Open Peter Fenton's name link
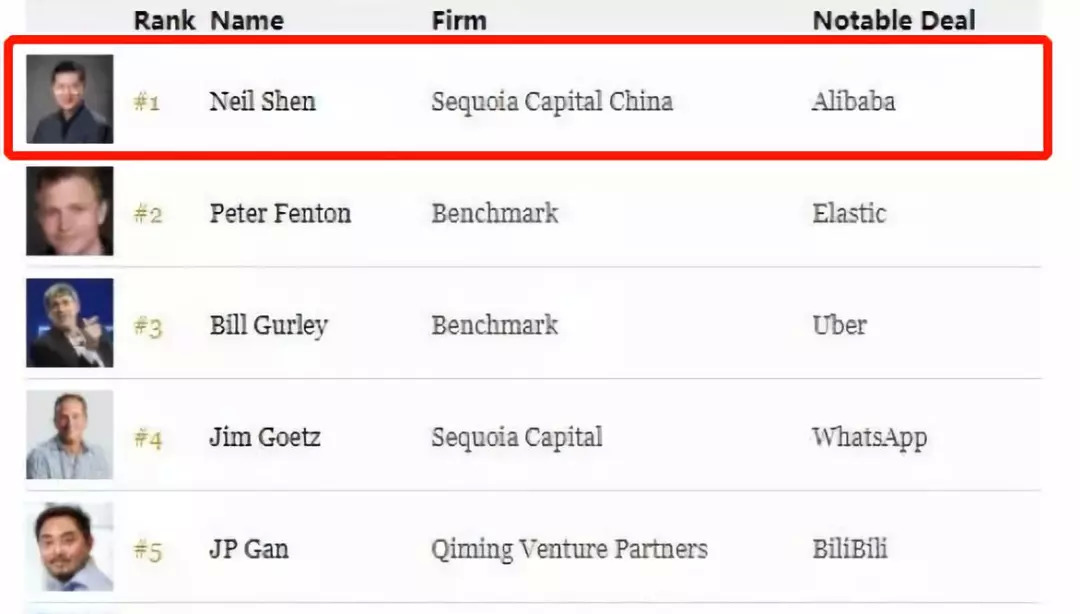 [x=280, y=213]
